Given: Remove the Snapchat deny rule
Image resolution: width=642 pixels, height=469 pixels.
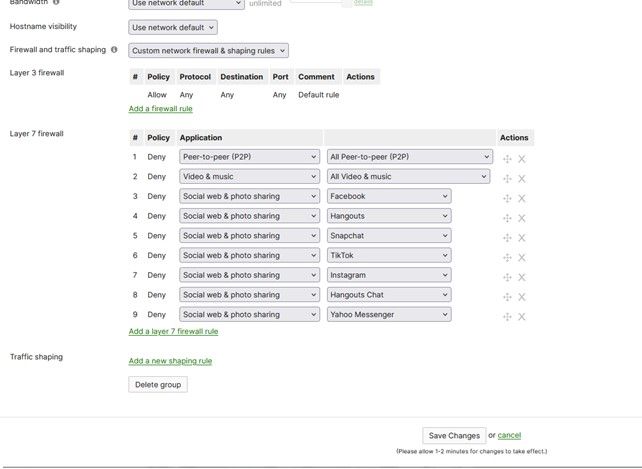Looking at the screenshot, I should [521, 238].
